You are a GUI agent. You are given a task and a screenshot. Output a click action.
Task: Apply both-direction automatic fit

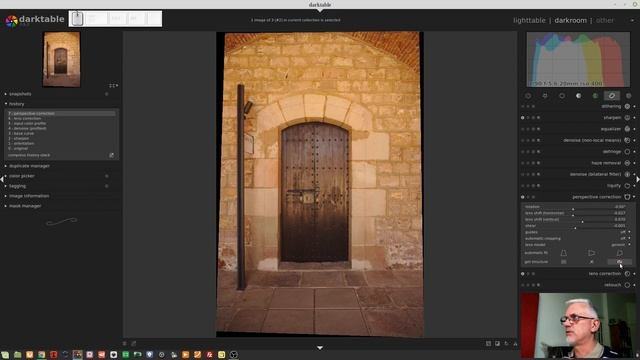click(x=620, y=253)
